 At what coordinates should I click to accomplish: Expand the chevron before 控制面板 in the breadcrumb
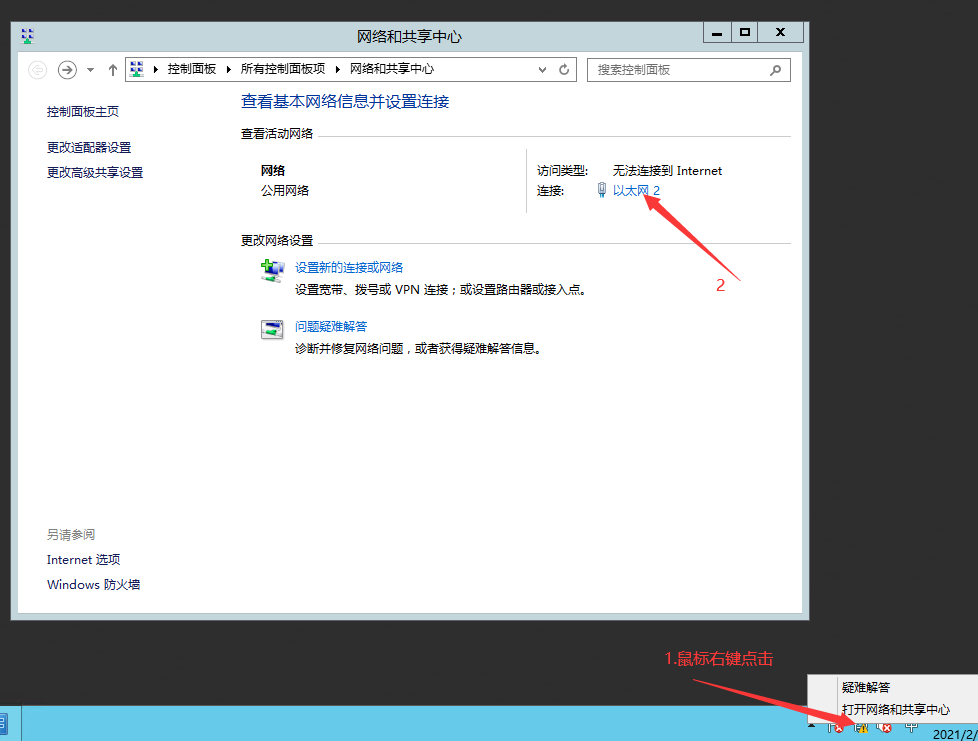[155, 69]
